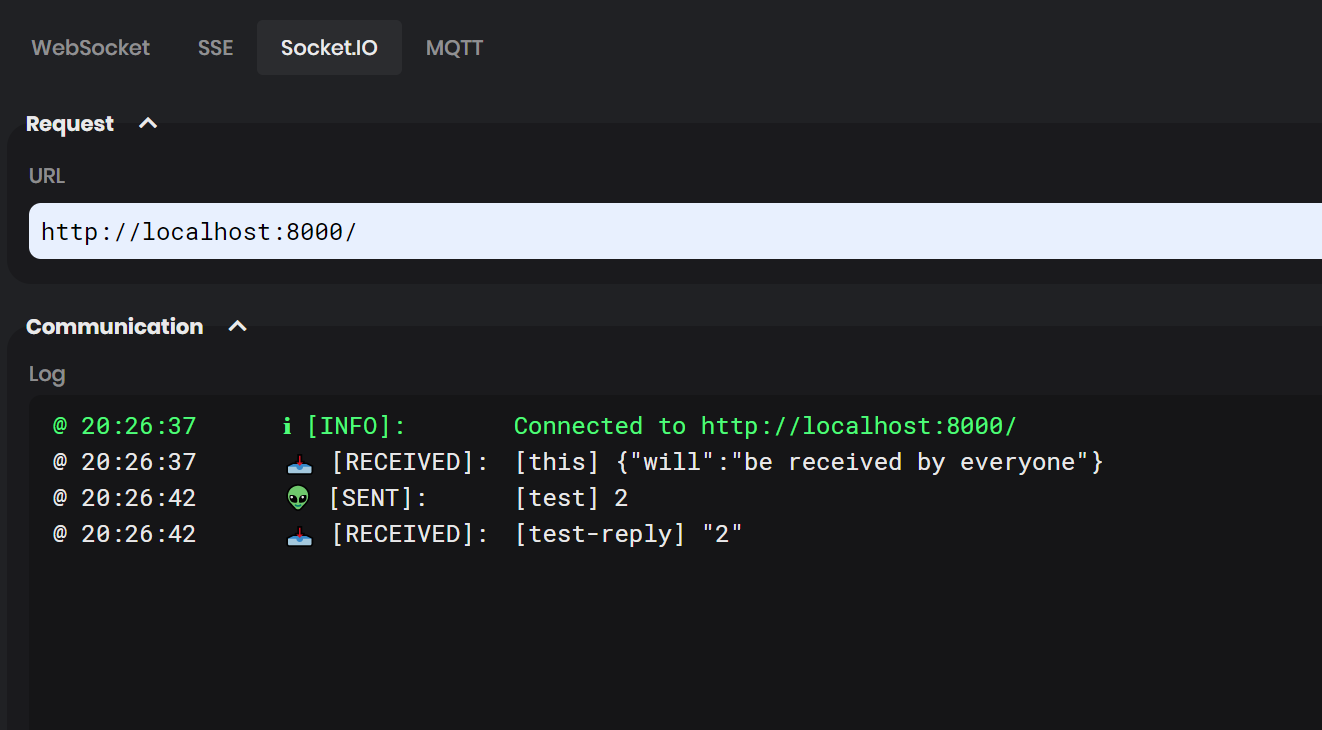Select the "[test] 2" sent message
This screenshot has width=1322, height=730.
point(571,498)
